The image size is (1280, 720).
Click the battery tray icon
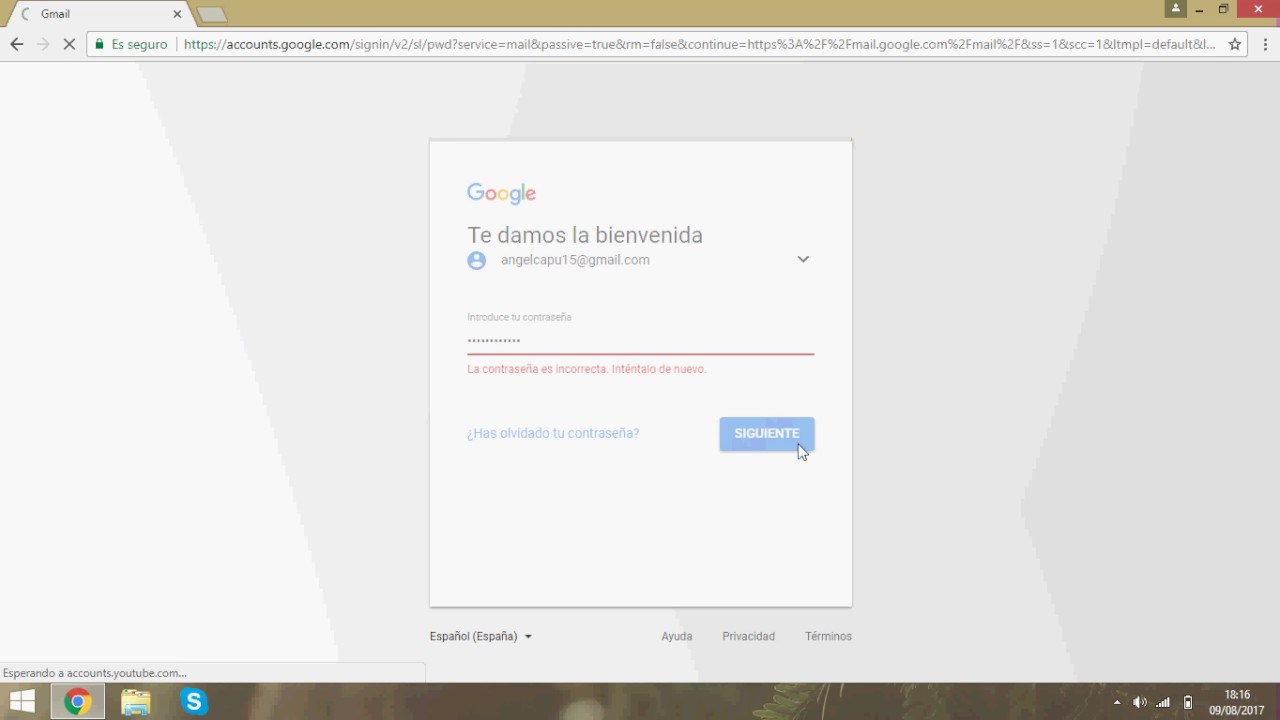coord(1188,702)
